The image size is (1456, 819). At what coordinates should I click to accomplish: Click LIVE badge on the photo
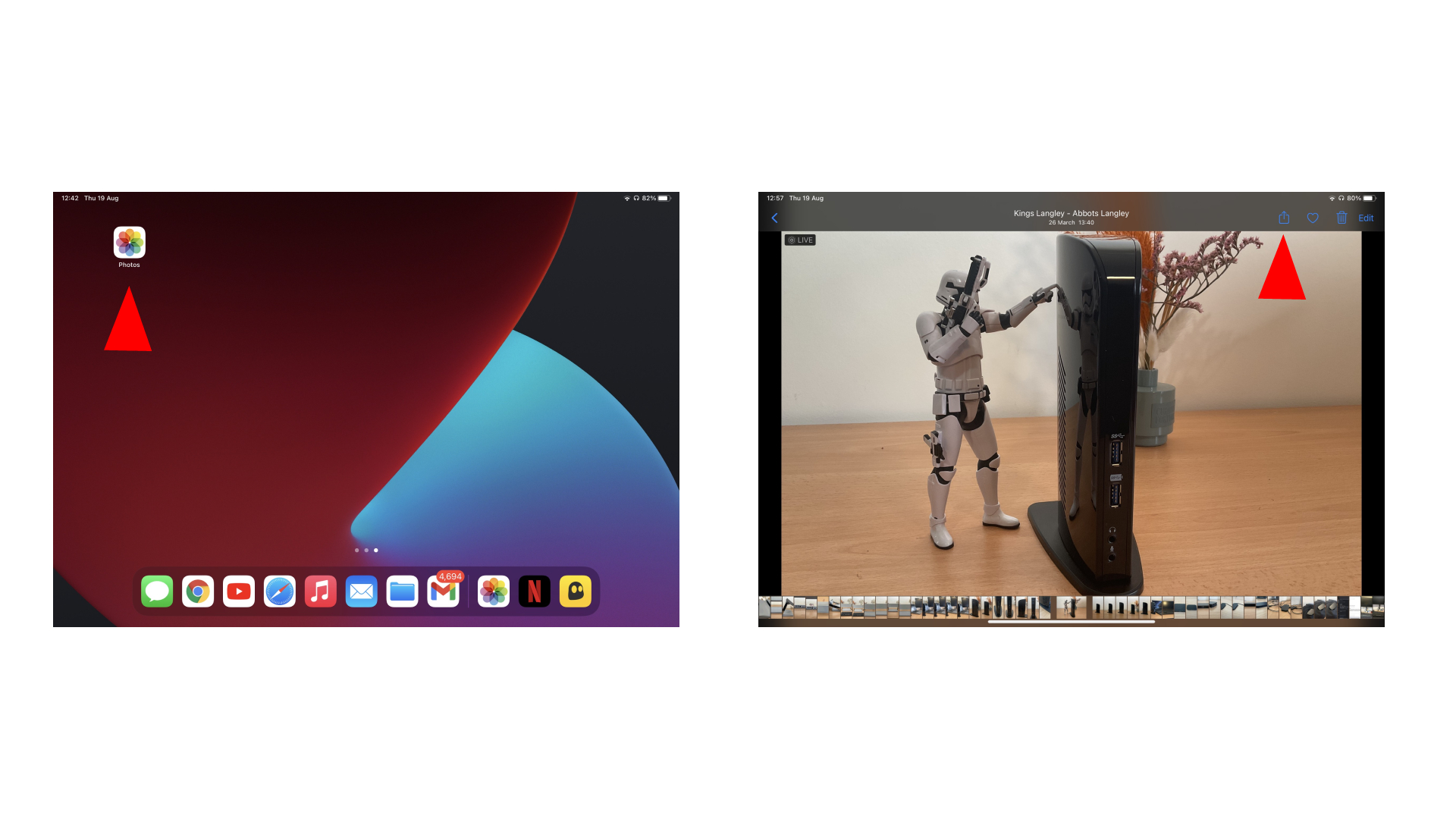tap(800, 239)
